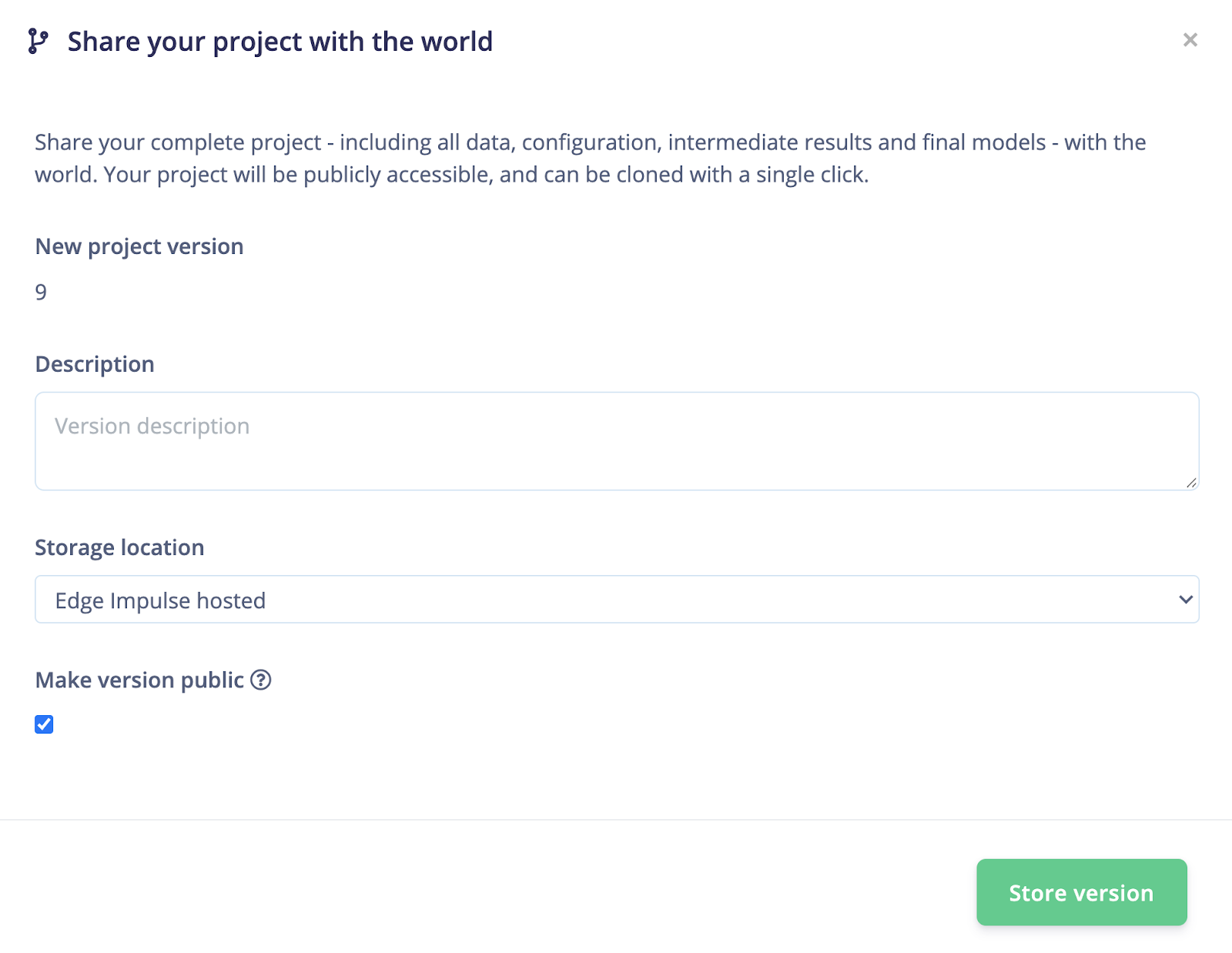Select the Edge Impulse hosted value
This screenshot has height=953, width=1232.
click(160, 600)
